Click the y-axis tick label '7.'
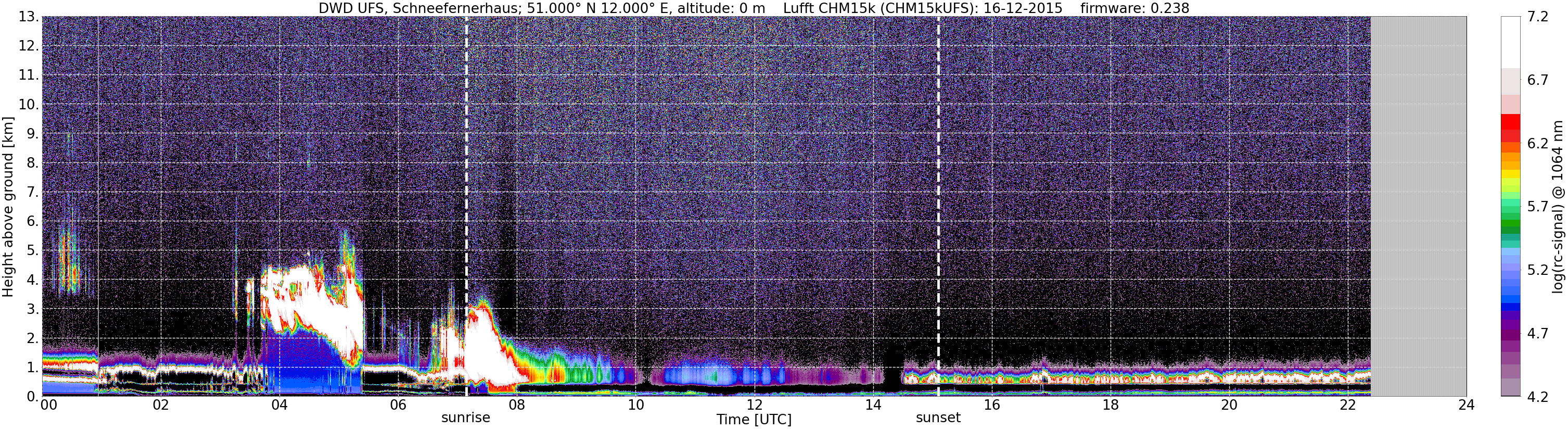The height and width of the screenshot is (430, 1568). [32, 193]
